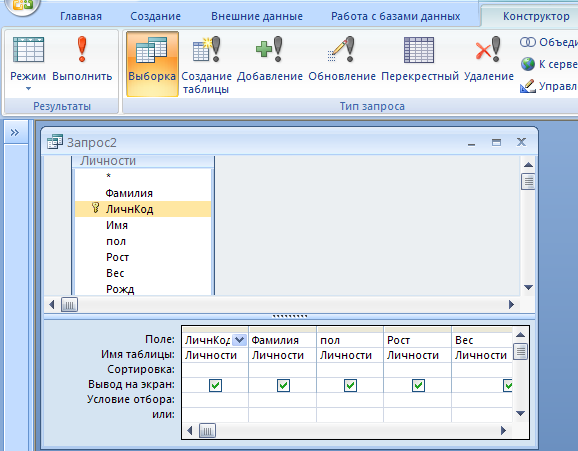
Task: Click the primary key icon beside ЛичнКод
Action: coord(95,208)
